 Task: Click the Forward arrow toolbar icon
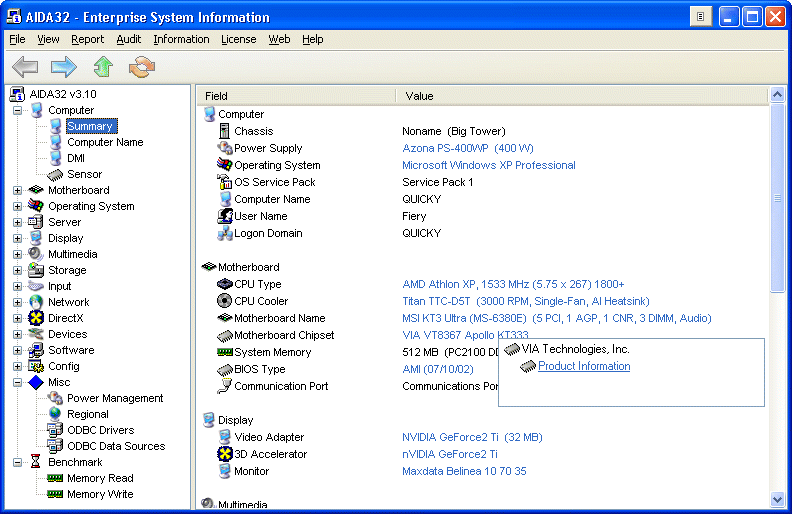click(x=64, y=67)
